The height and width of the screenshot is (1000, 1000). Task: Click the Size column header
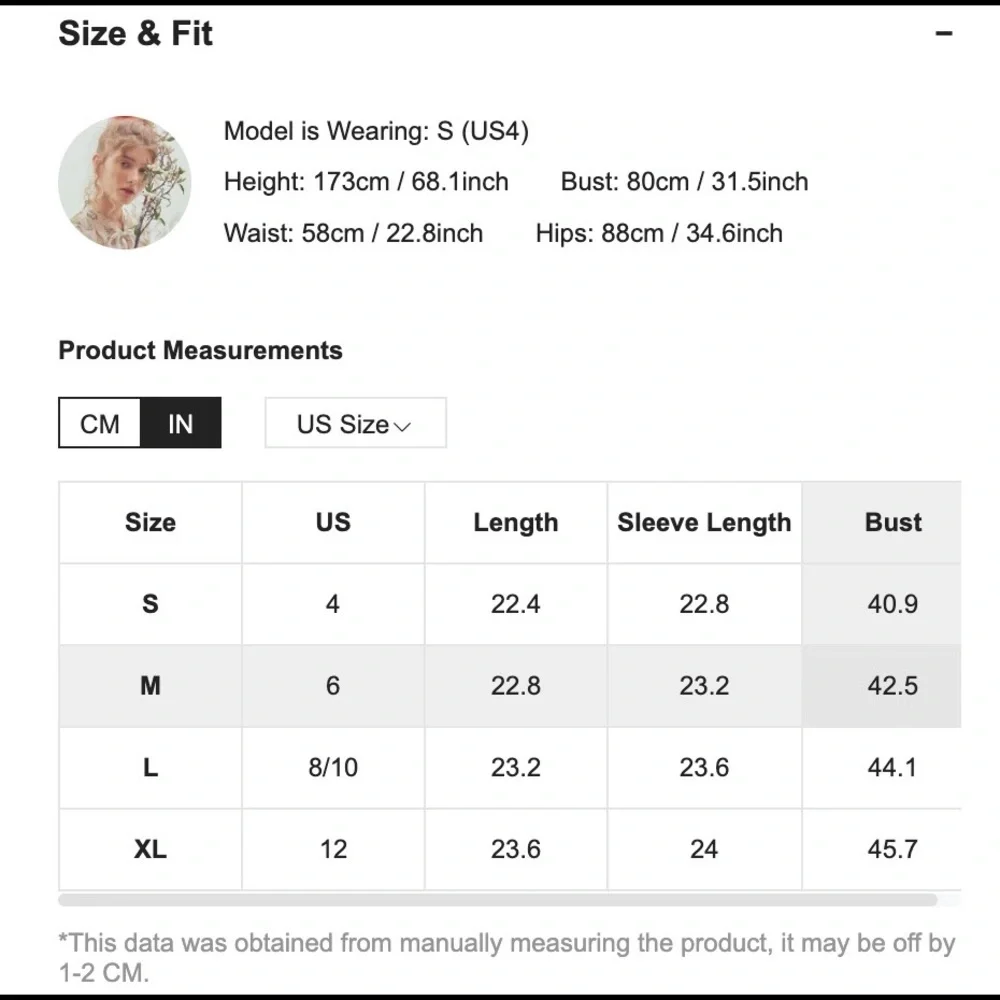pos(150,523)
